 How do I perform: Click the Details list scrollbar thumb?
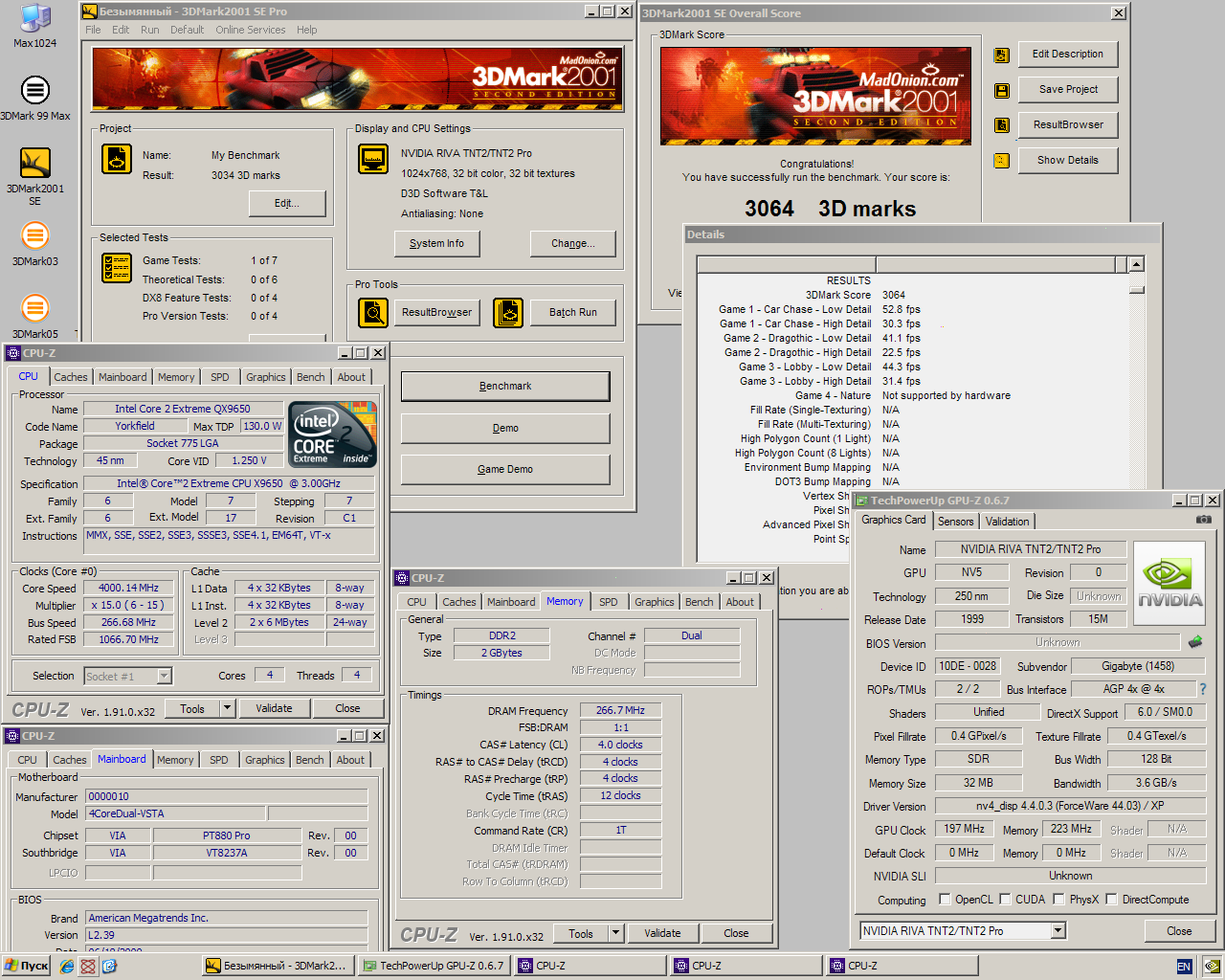[x=1136, y=289]
